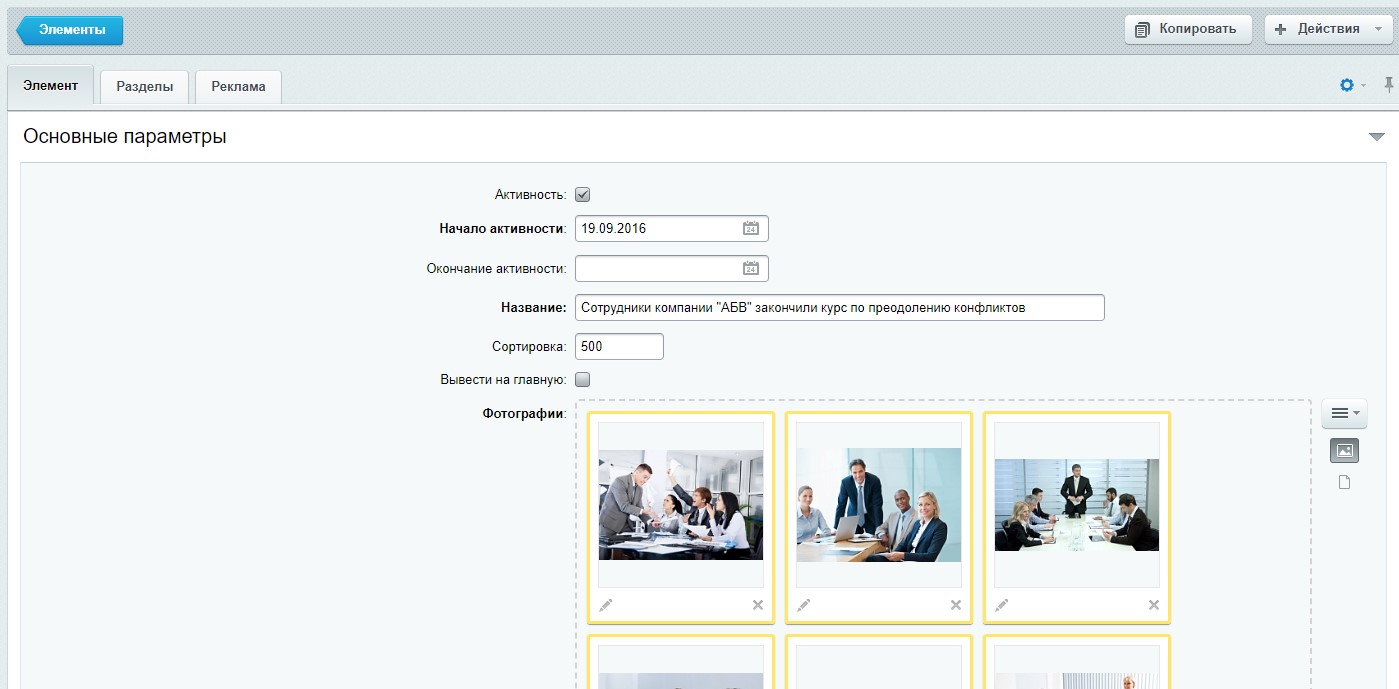Enable the Вывести на главную checkbox

583,380
